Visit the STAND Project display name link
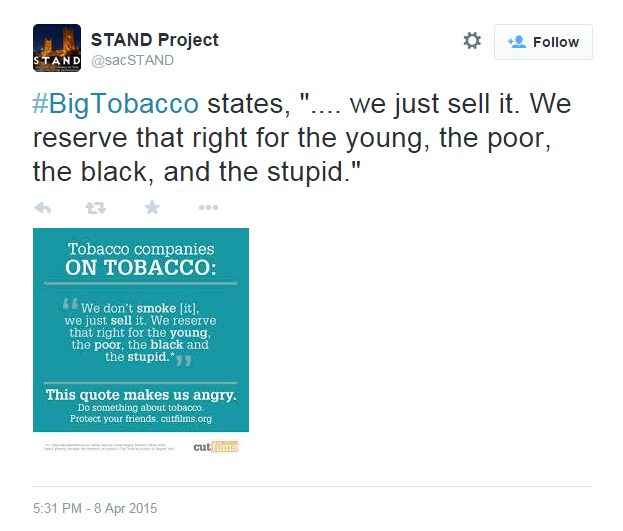623x531 pixels. pos(155,40)
